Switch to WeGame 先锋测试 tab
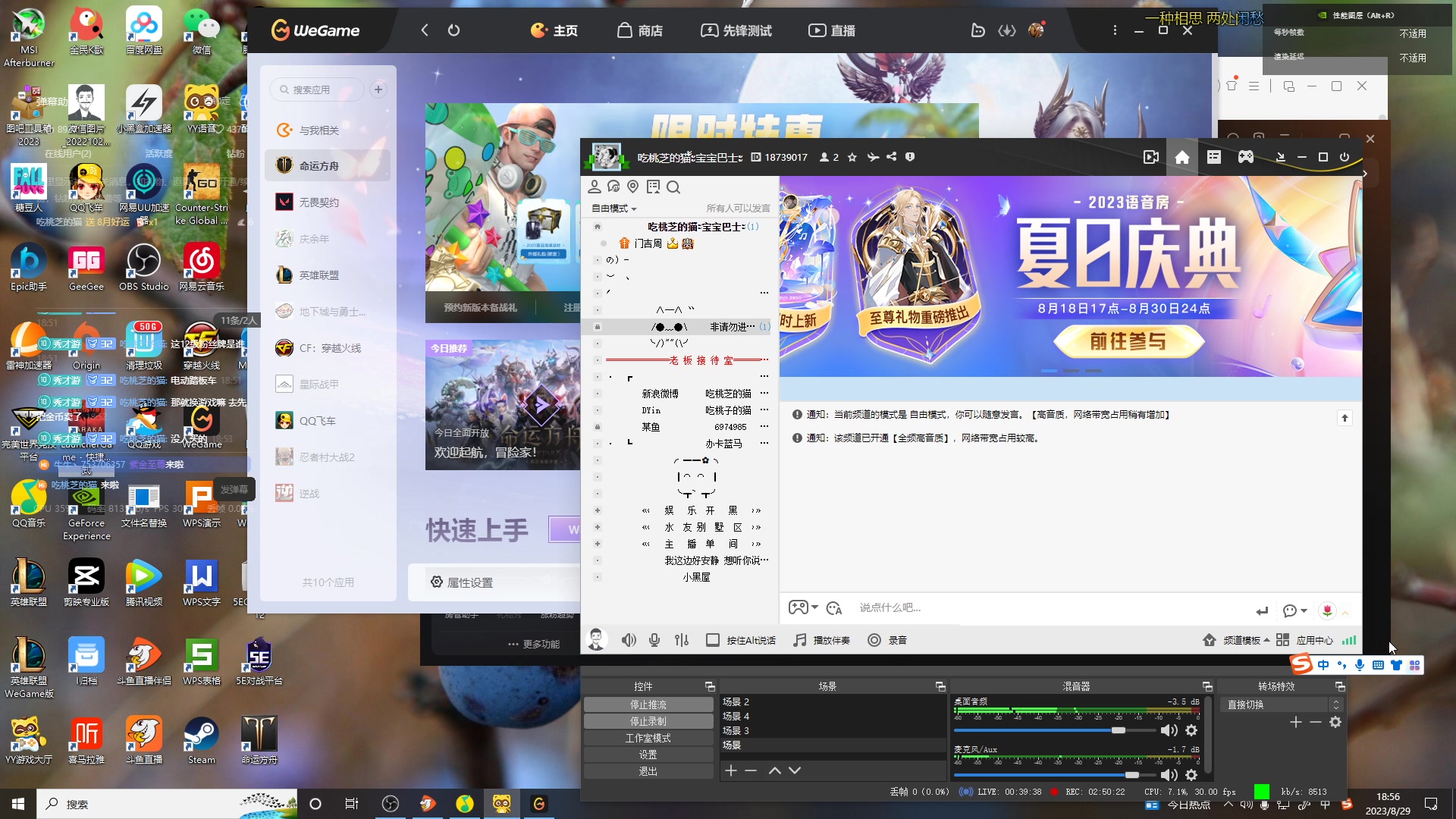Image resolution: width=1456 pixels, height=819 pixels. [x=736, y=30]
